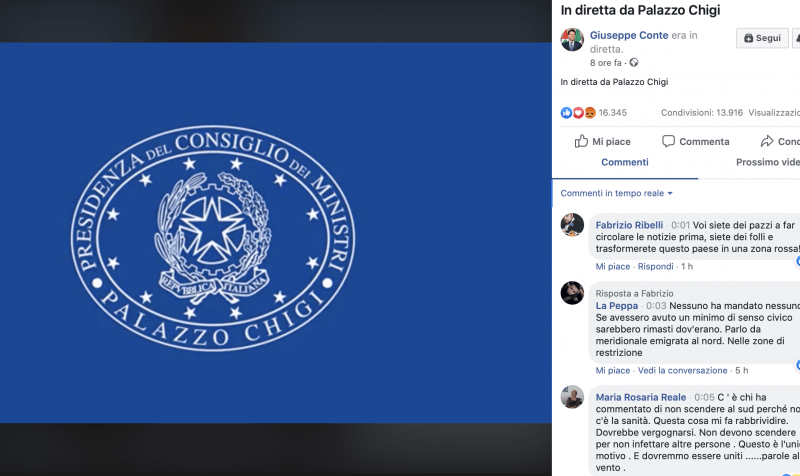Open La Peppa's avatar

572,292
